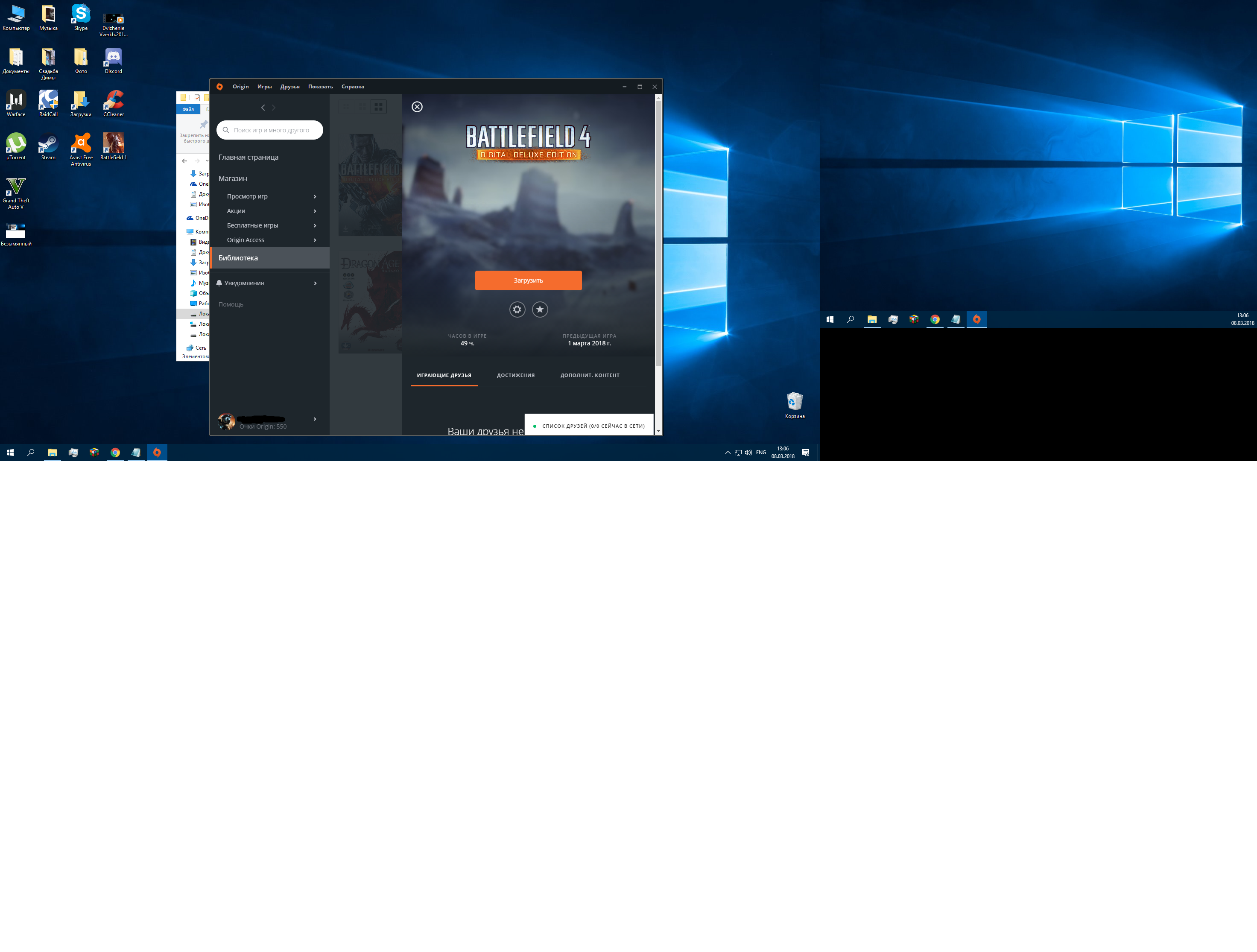Viewport: 1257px width, 952px height.
Task: Open the Справка menu
Action: click(352, 87)
